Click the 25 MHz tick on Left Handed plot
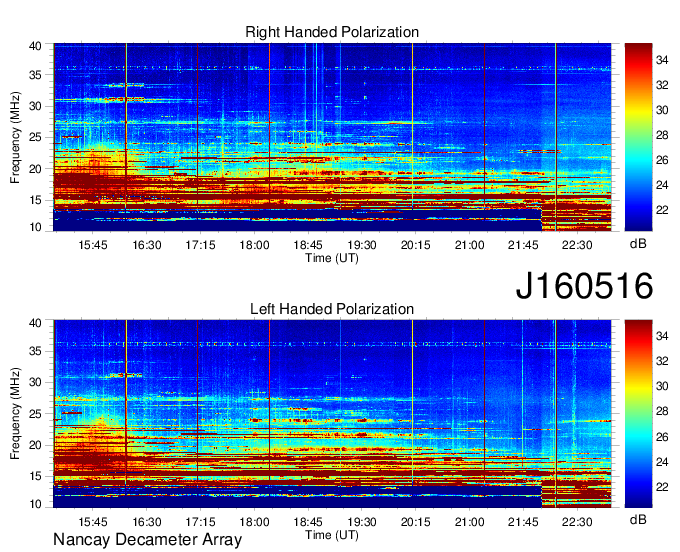The image size is (680, 552). click(x=36, y=414)
